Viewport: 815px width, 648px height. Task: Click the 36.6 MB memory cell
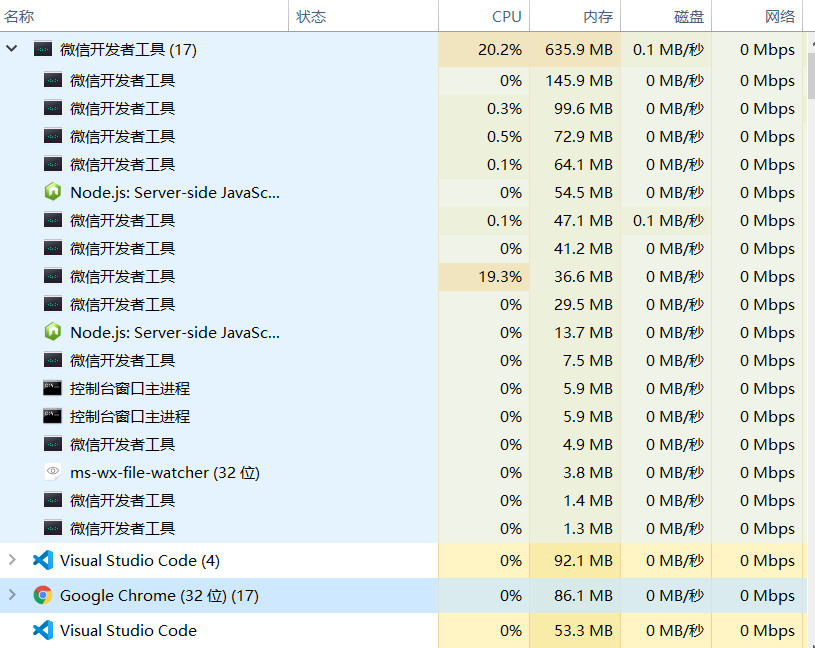(575, 276)
